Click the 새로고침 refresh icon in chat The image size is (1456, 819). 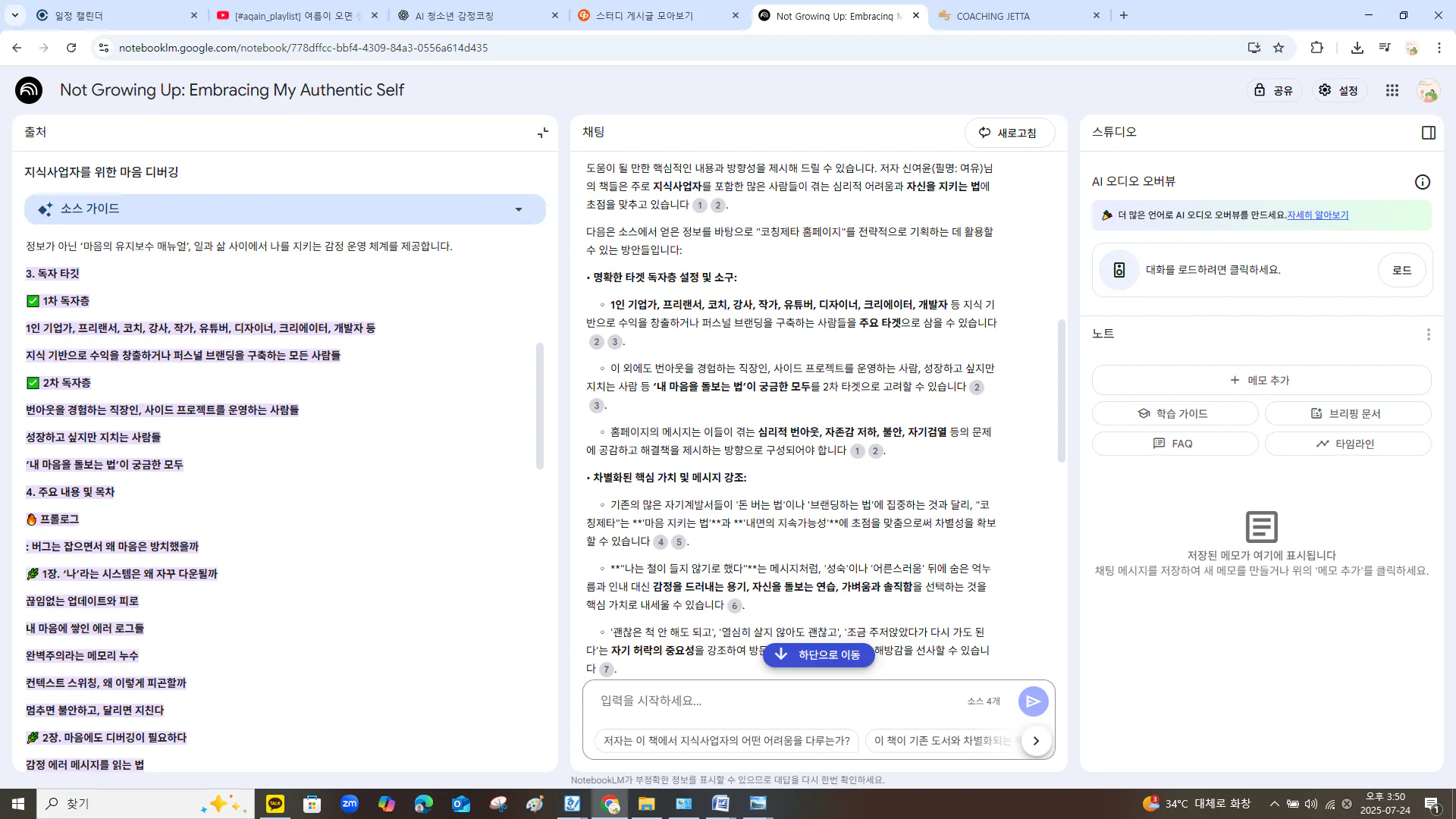click(984, 132)
